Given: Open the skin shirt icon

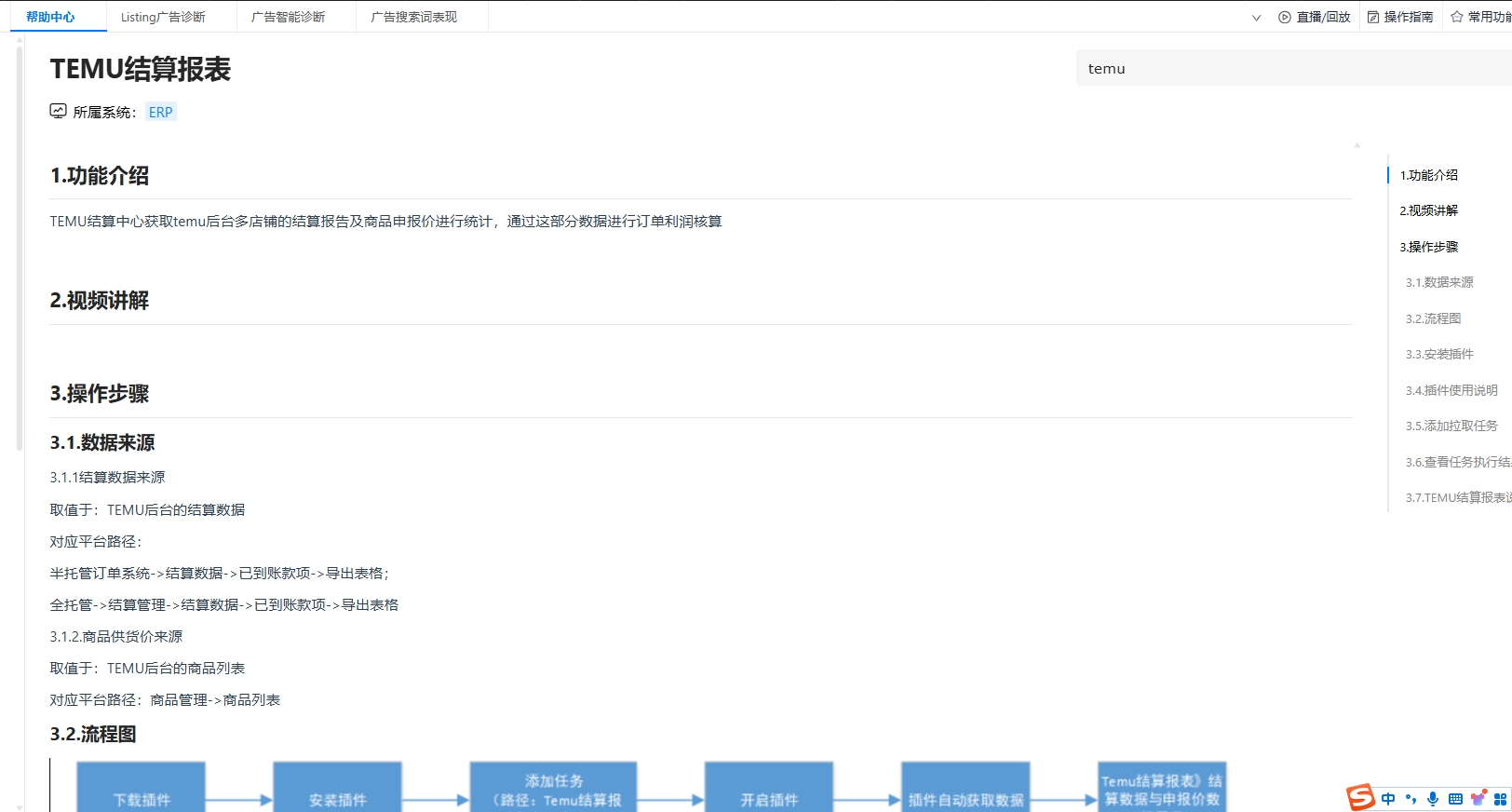Looking at the screenshot, I should (1478, 799).
